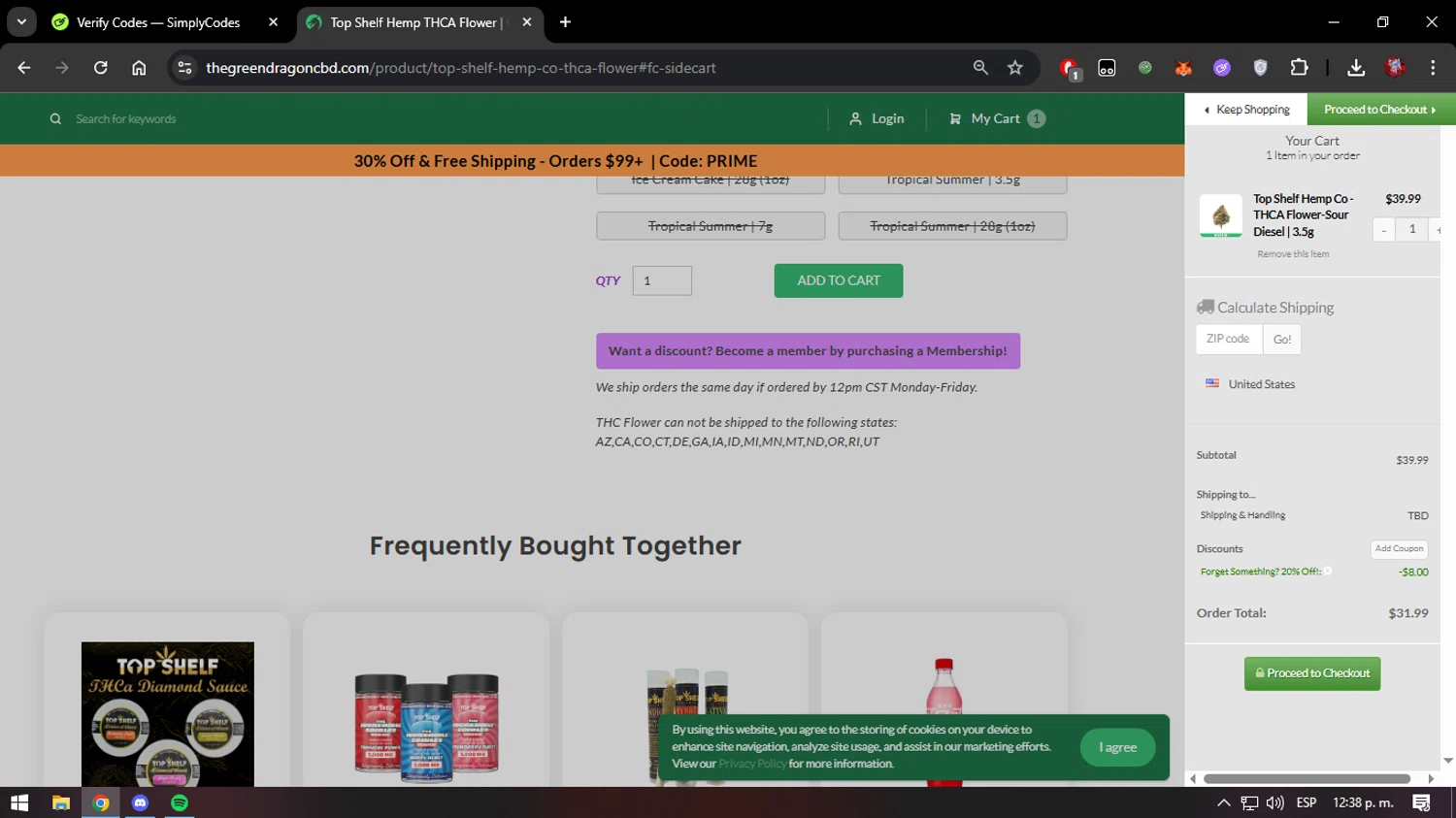
Task: Click the taskbar clock 12:38 p. m.
Action: click(x=1363, y=802)
